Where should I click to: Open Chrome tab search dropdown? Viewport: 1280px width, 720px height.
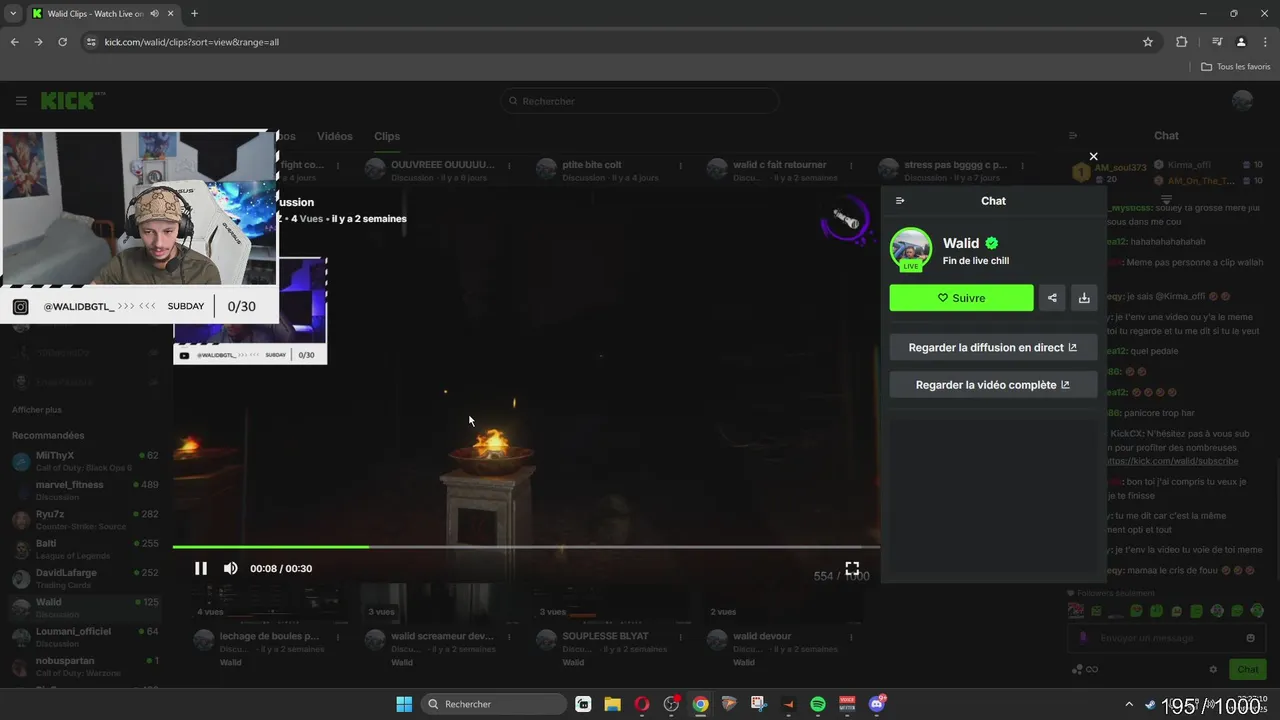tap(13, 13)
